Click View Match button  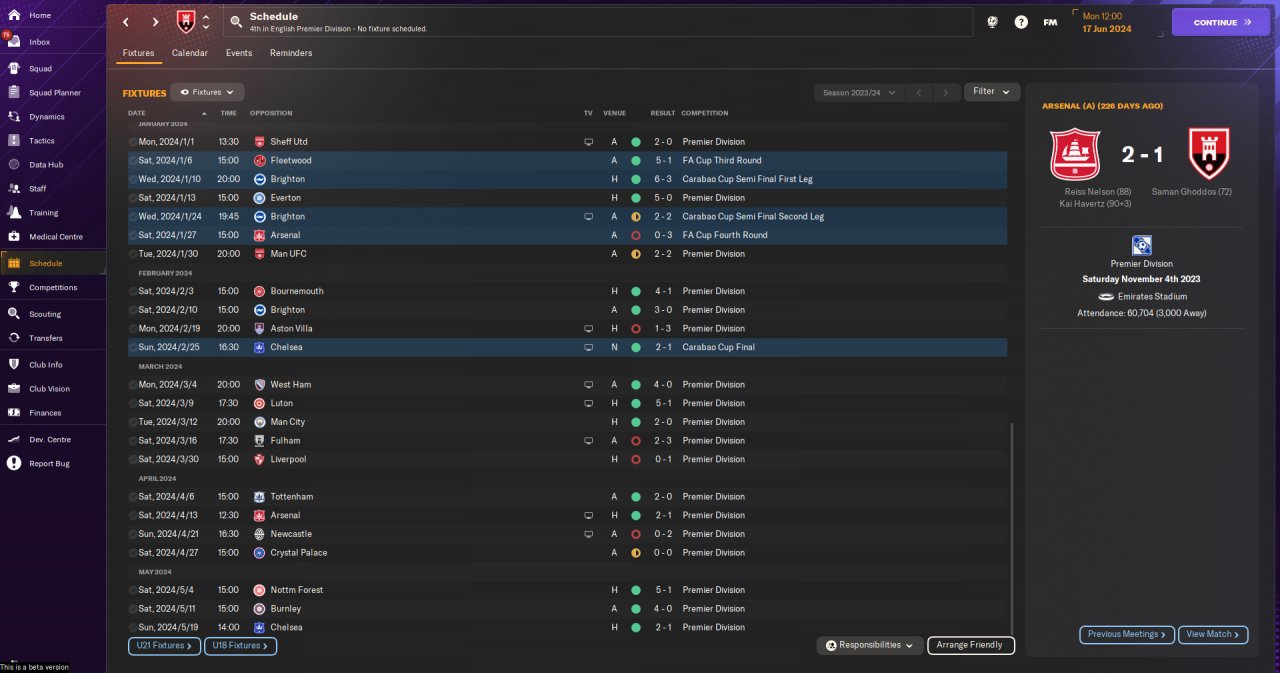coord(1213,634)
